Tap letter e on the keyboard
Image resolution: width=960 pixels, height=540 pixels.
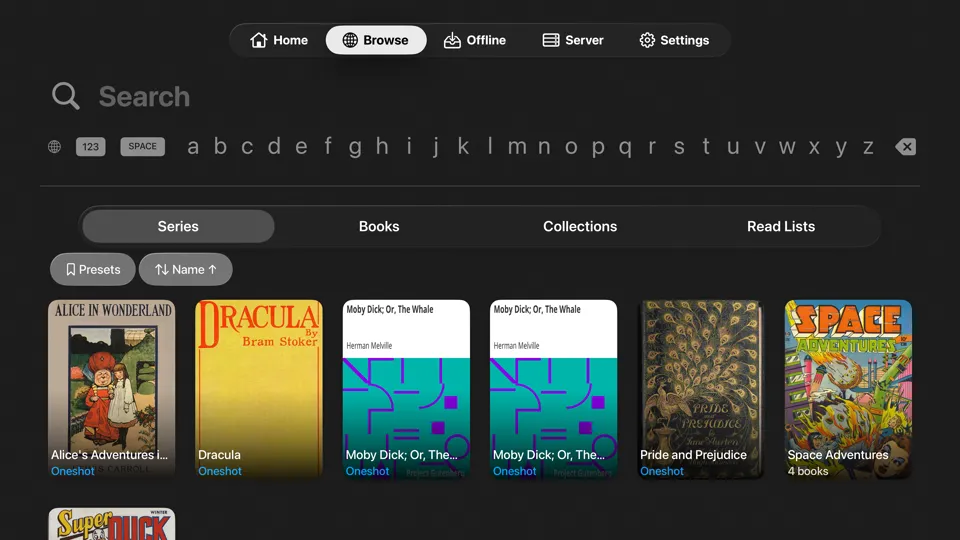tap(301, 147)
